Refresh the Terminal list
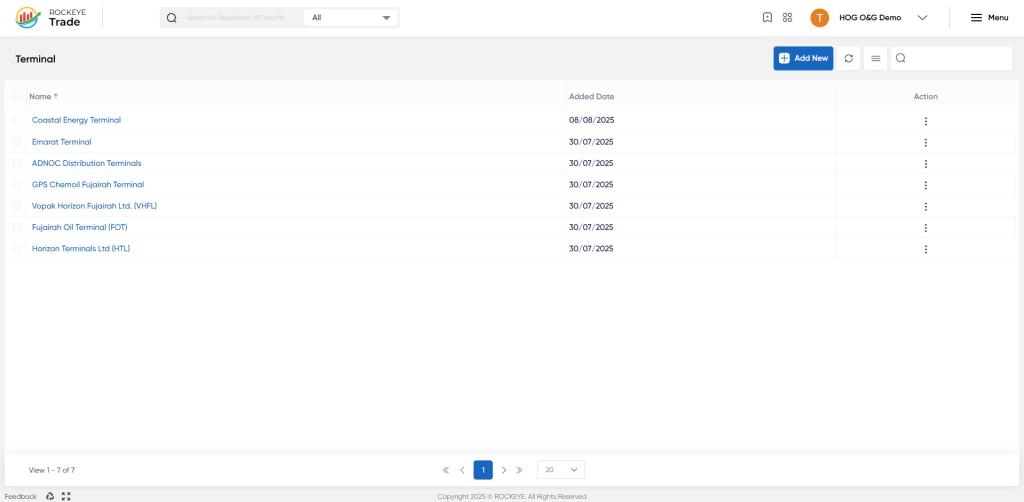The height and width of the screenshot is (502, 1024). pos(849,58)
